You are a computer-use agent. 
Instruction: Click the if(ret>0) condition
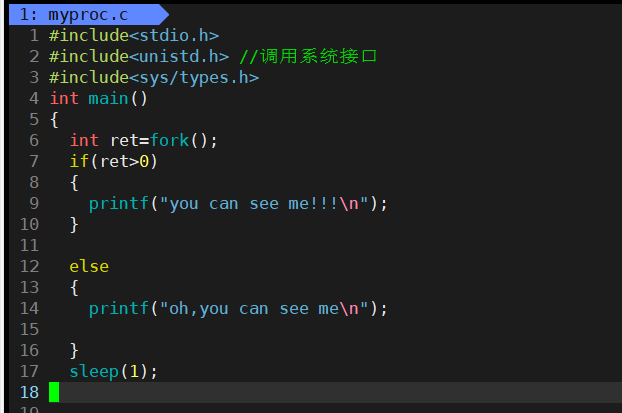113,161
